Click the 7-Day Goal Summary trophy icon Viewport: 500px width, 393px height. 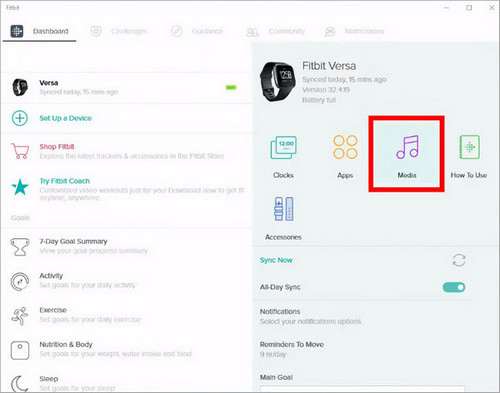(x=20, y=247)
